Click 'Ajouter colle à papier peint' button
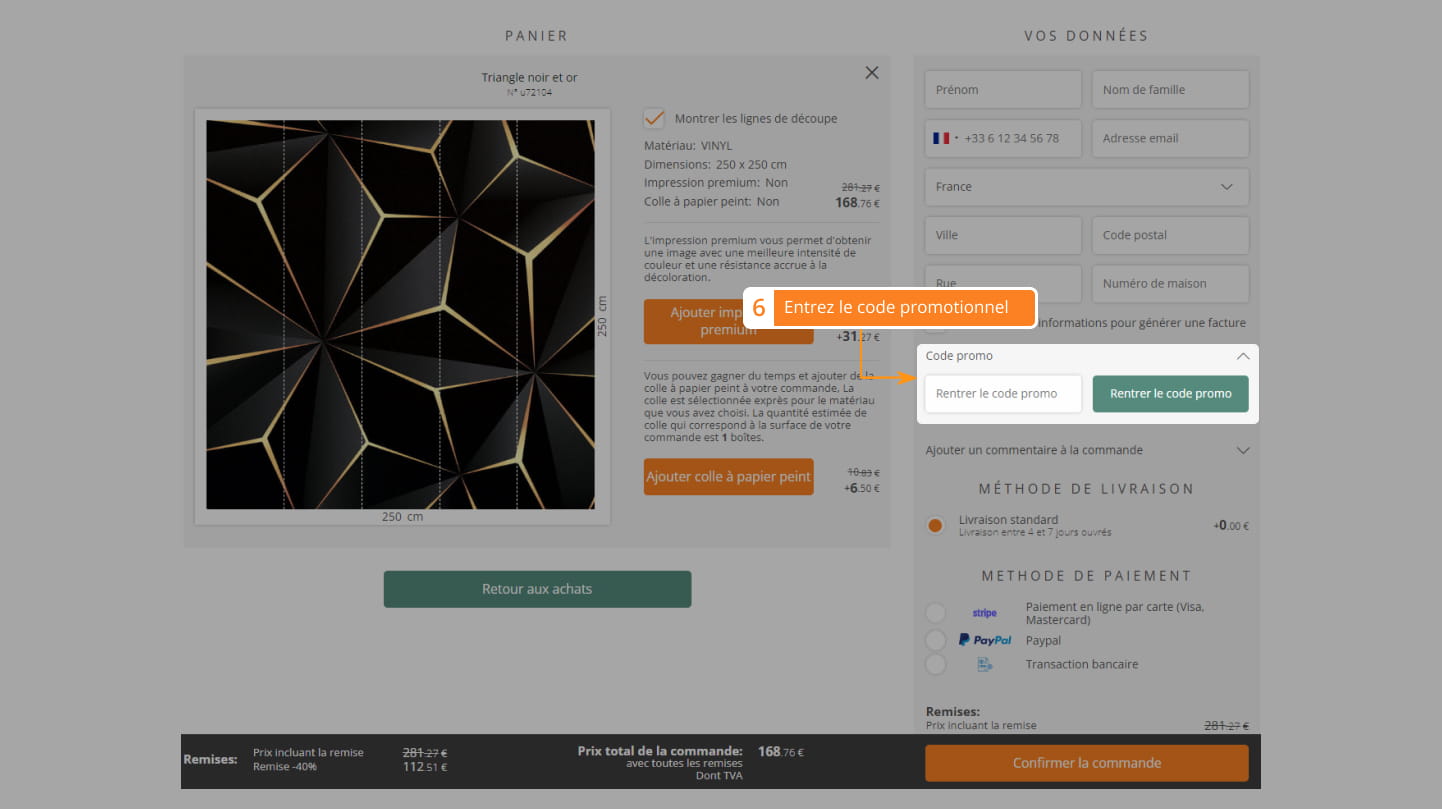The image size is (1442, 809). [728, 477]
